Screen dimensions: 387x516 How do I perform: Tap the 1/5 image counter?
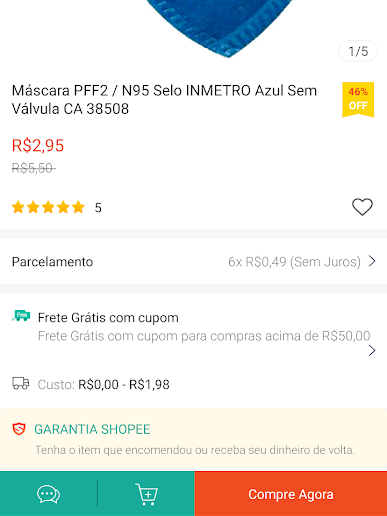tap(358, 51)
